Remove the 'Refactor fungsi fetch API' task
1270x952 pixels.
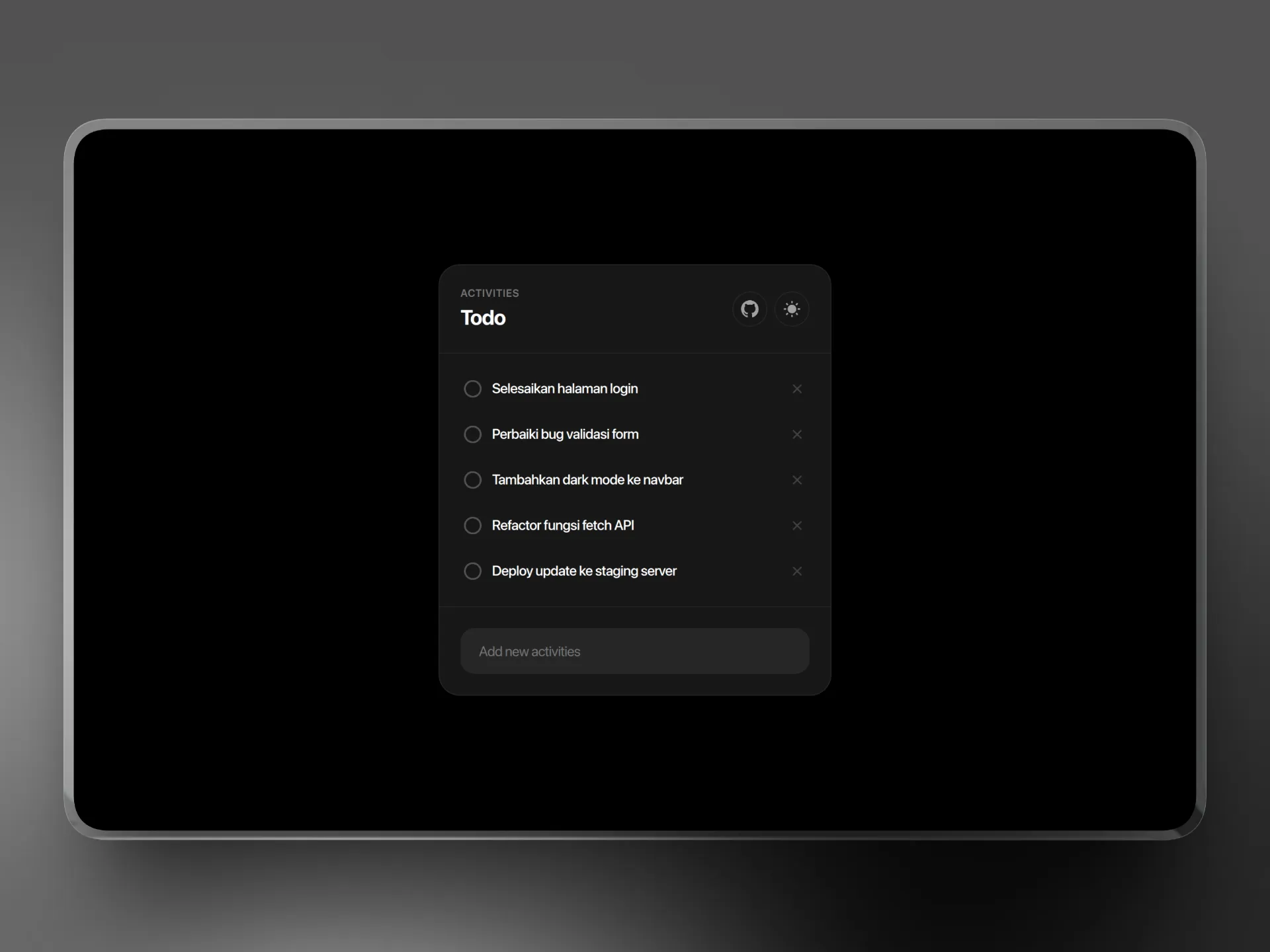797,526
